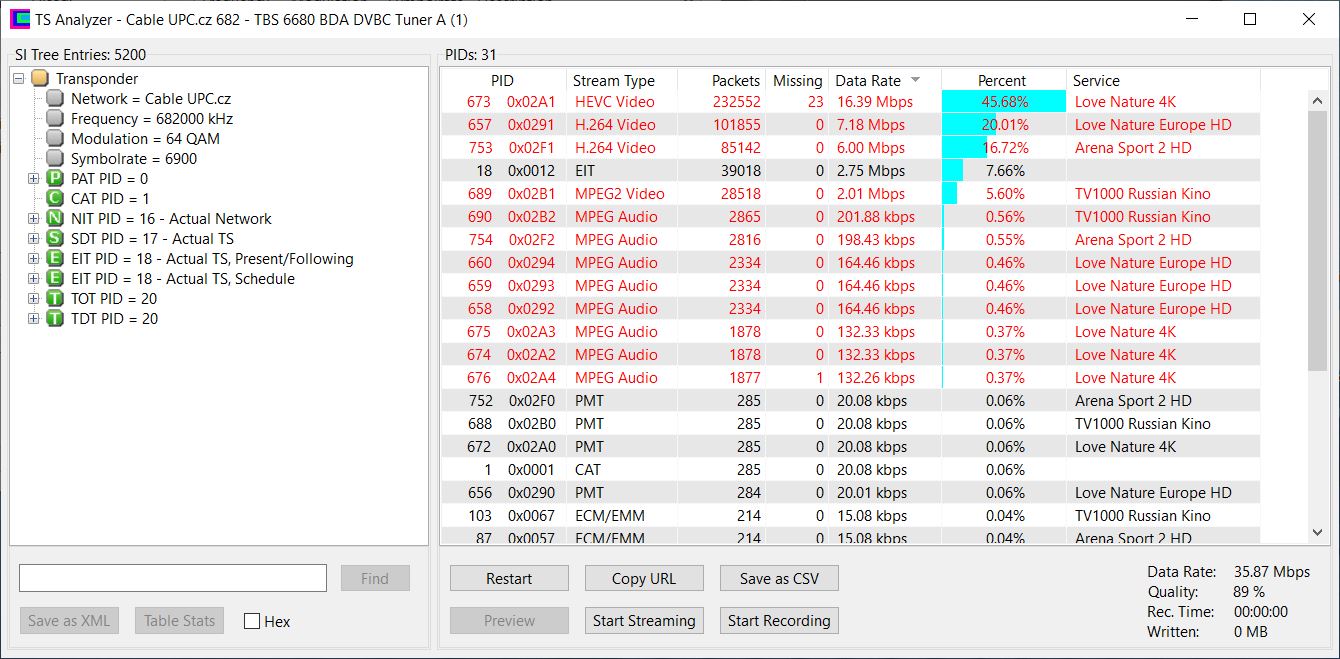Click the green PAT PID icon
Screen dimensions: 1340x659
point(55,179)
